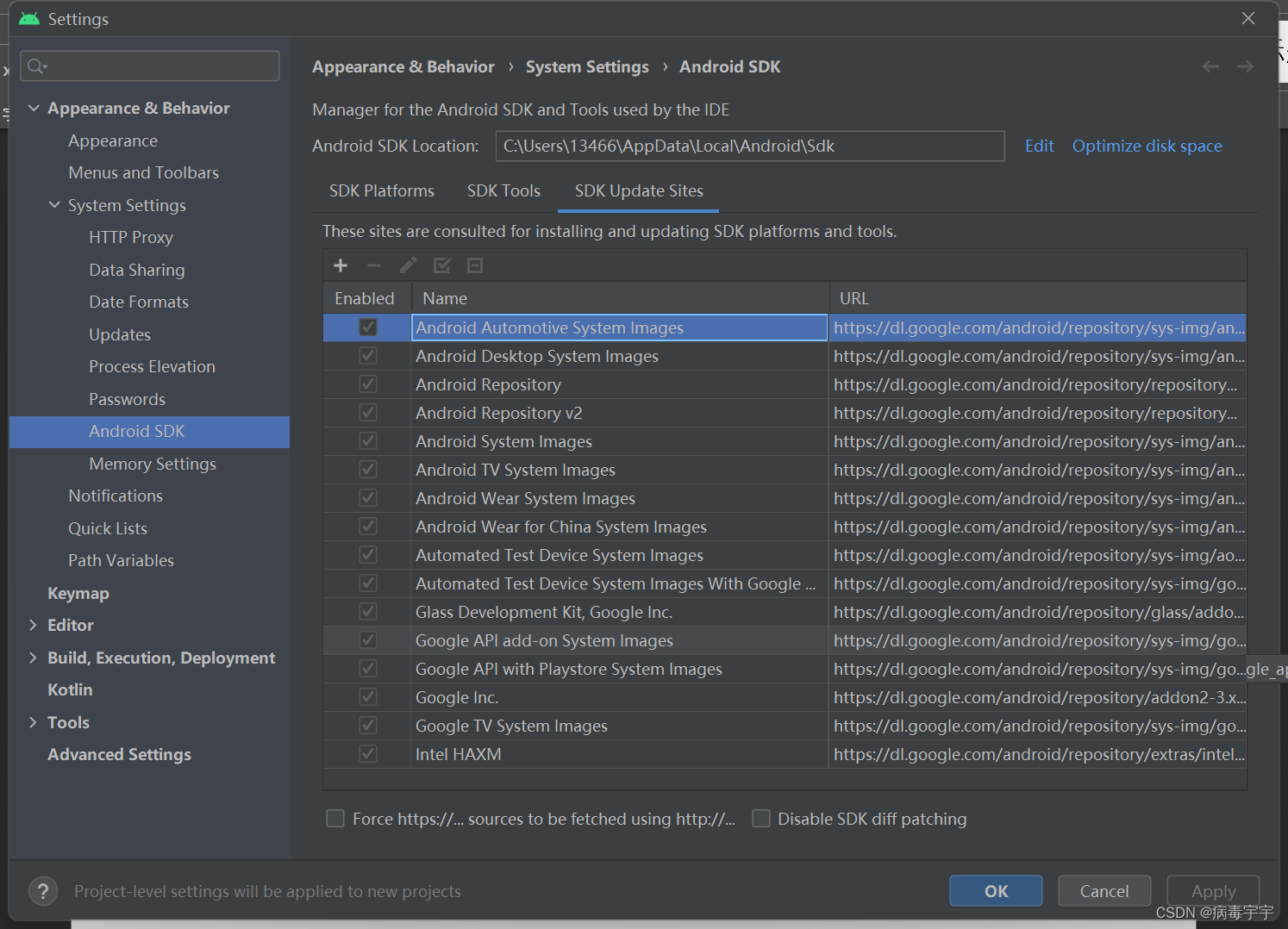Open Quick Lists settings
Screen dimensions: 1288x929
coord(108,528)
